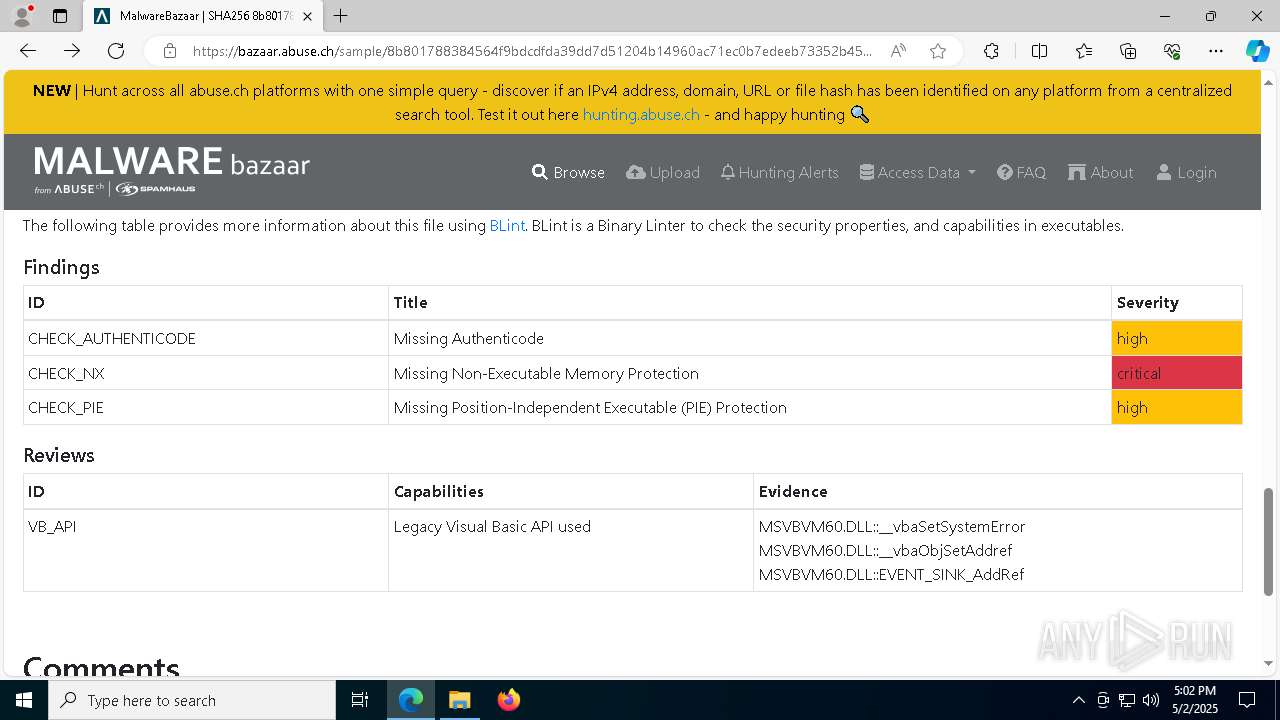Open browser Extensions menu
The image size is (1280, 720).
coord(991,51)
